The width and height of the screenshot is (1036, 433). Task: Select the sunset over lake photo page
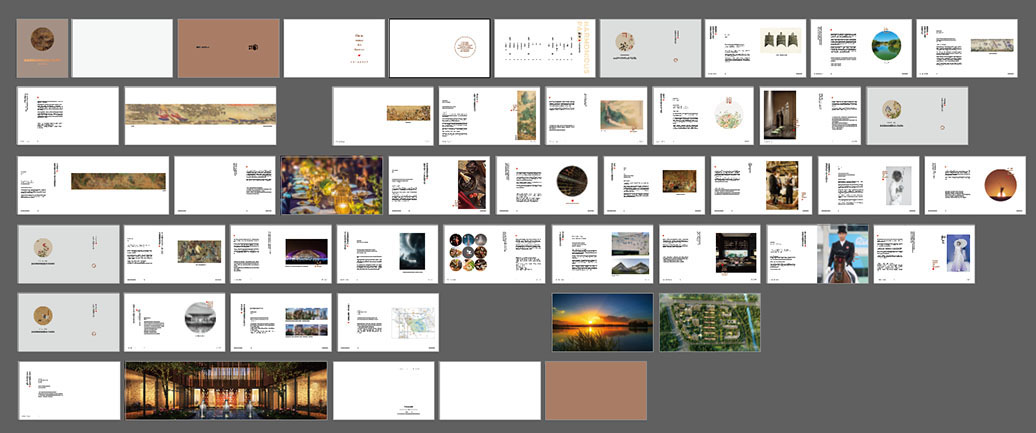coord(602,321)
